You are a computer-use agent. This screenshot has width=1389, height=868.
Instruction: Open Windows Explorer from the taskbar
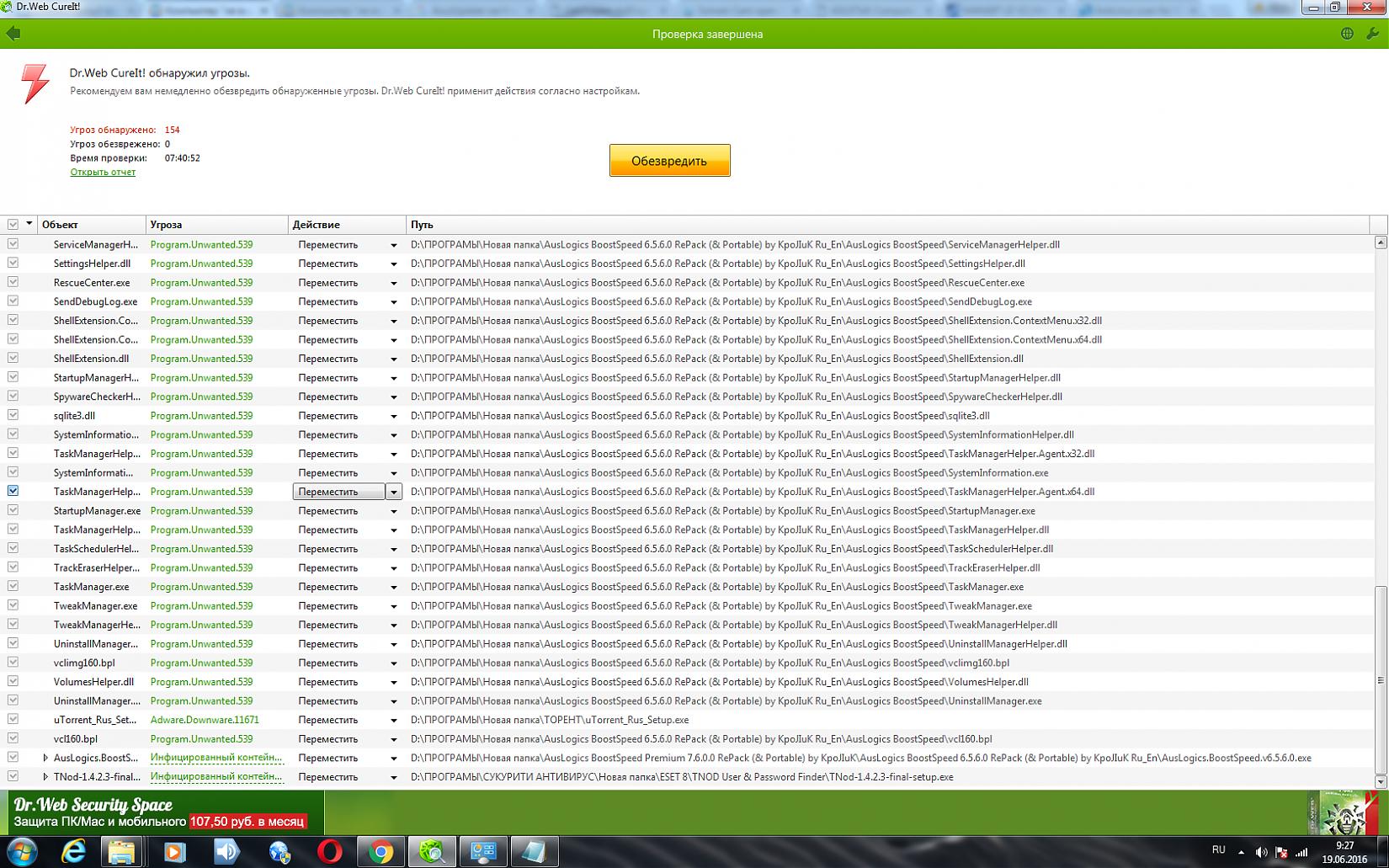pos(121,852)
